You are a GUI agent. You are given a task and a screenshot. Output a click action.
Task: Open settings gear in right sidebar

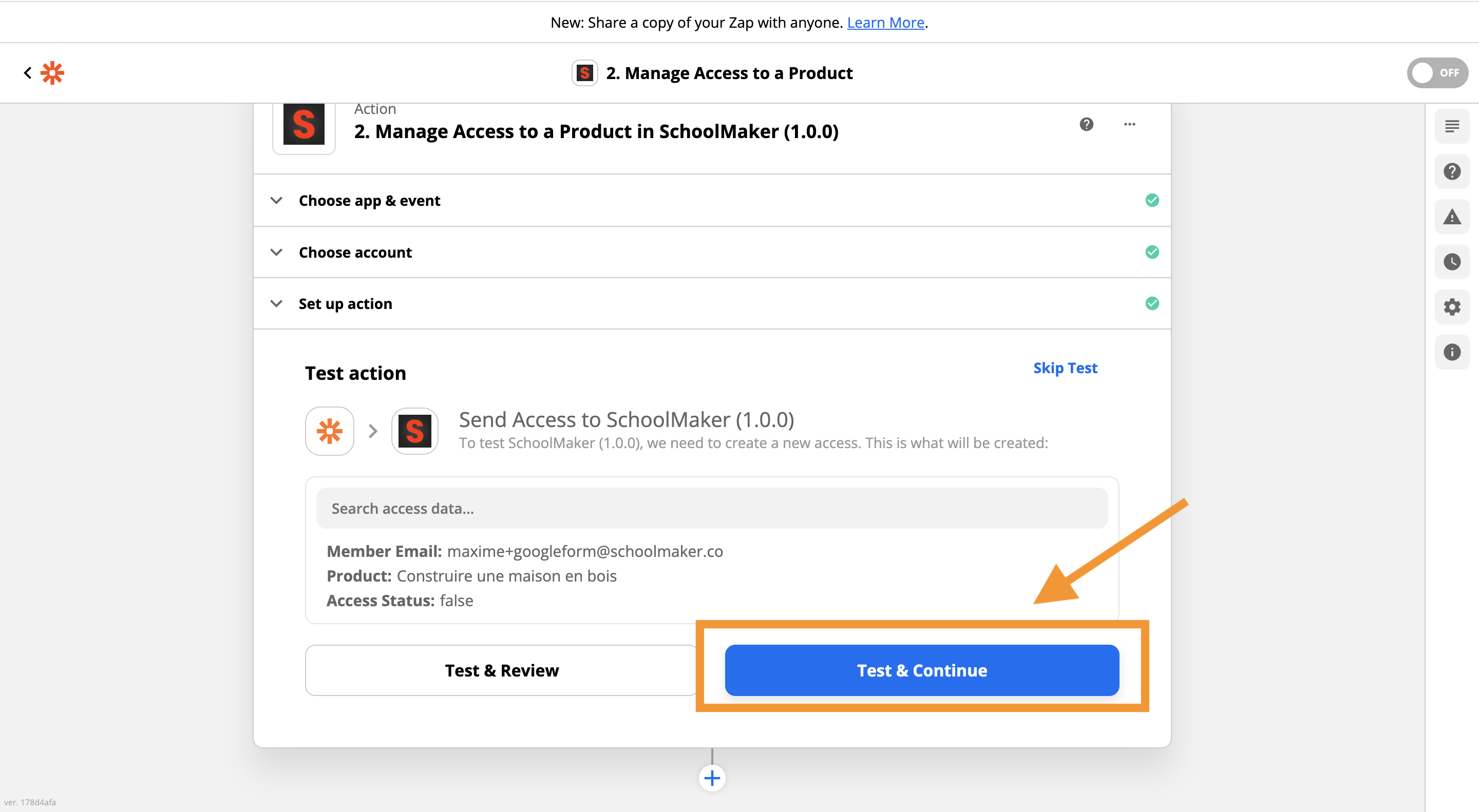[1451, 307]
